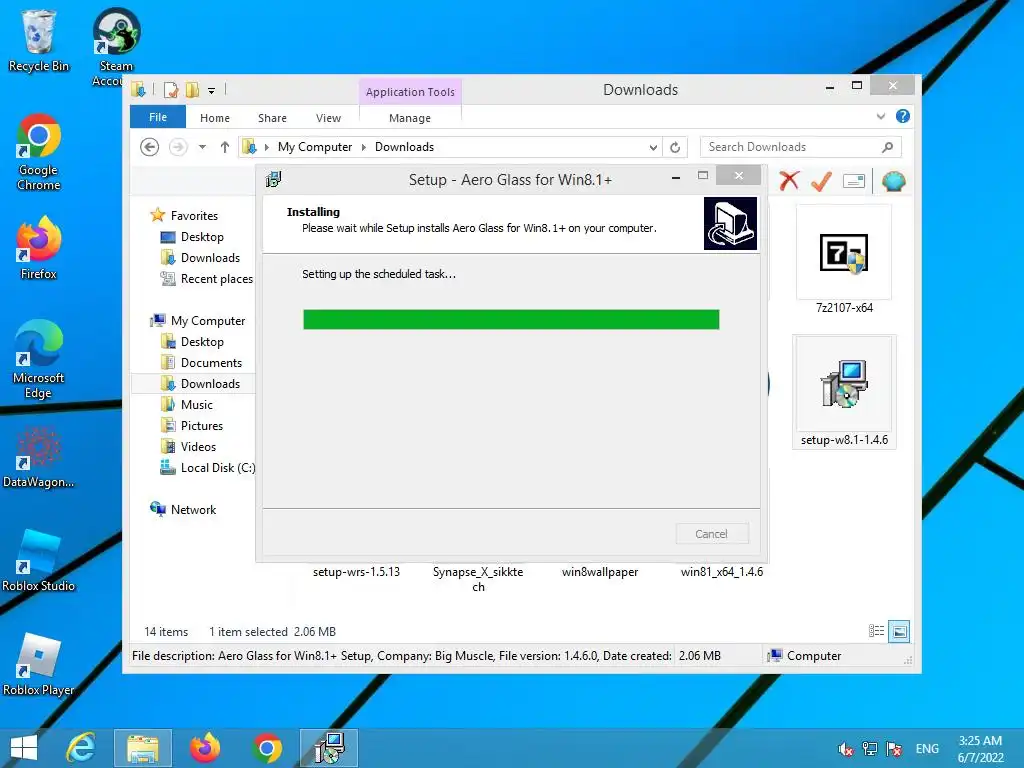
Task: Select Downloads under Favorites
Action: (210, 257)
